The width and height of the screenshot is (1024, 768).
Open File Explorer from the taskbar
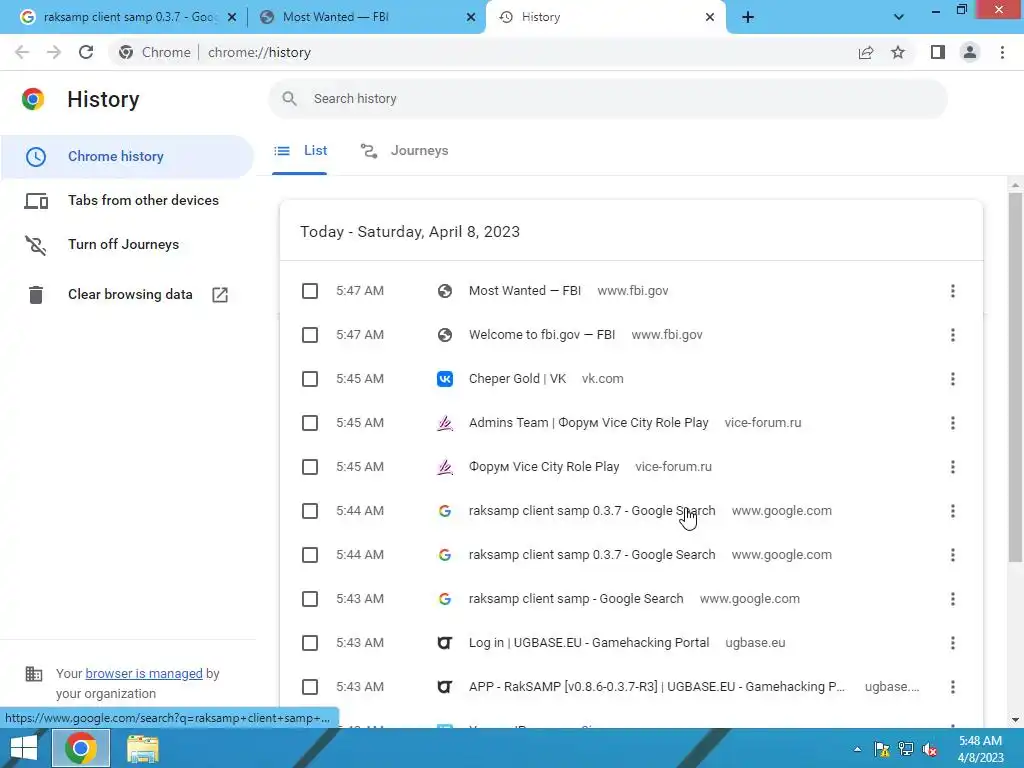[142, 748]
